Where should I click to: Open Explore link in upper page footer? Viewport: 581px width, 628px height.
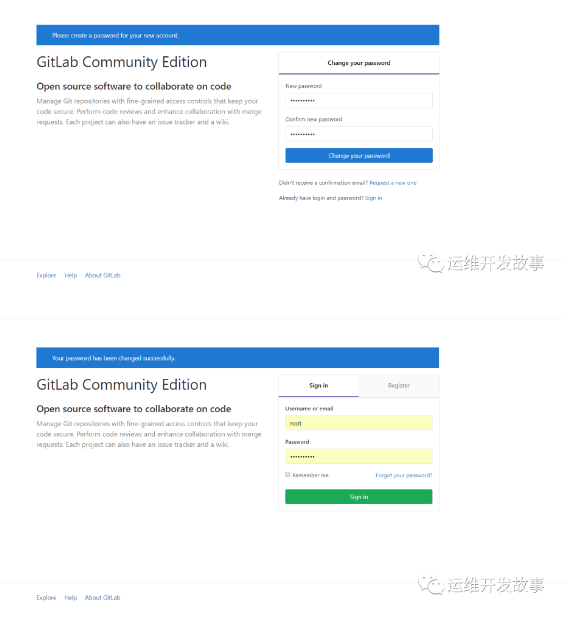46,276
